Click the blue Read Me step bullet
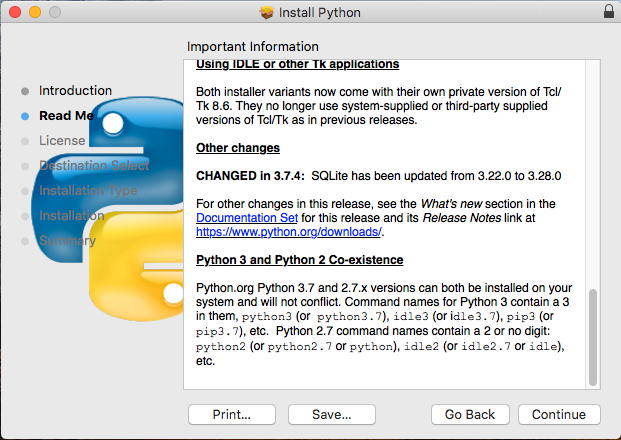The width and height of the screenshot is (621, 440). coord(25,116)
